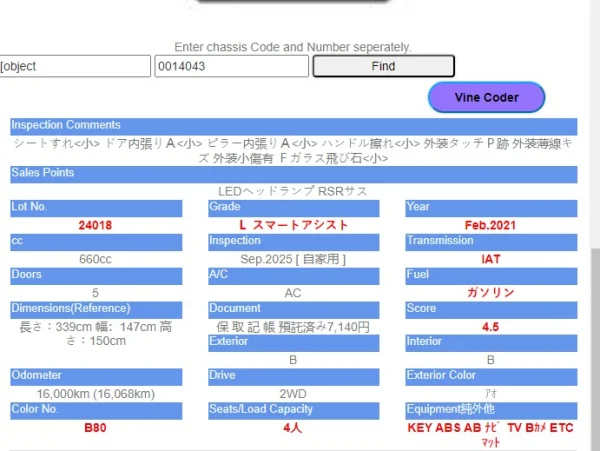Click the Grade header label
Screen dimensions: 600x451
(x=293, y=207)
